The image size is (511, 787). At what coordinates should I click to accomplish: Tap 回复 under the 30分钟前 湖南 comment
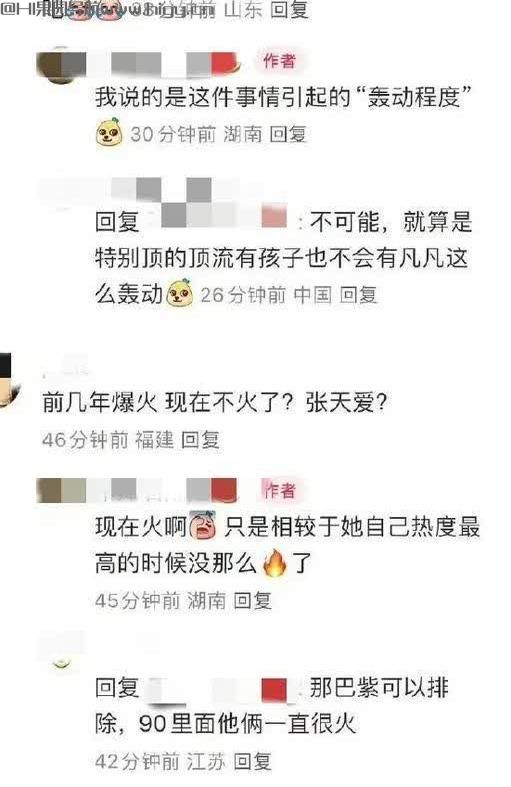288,134
